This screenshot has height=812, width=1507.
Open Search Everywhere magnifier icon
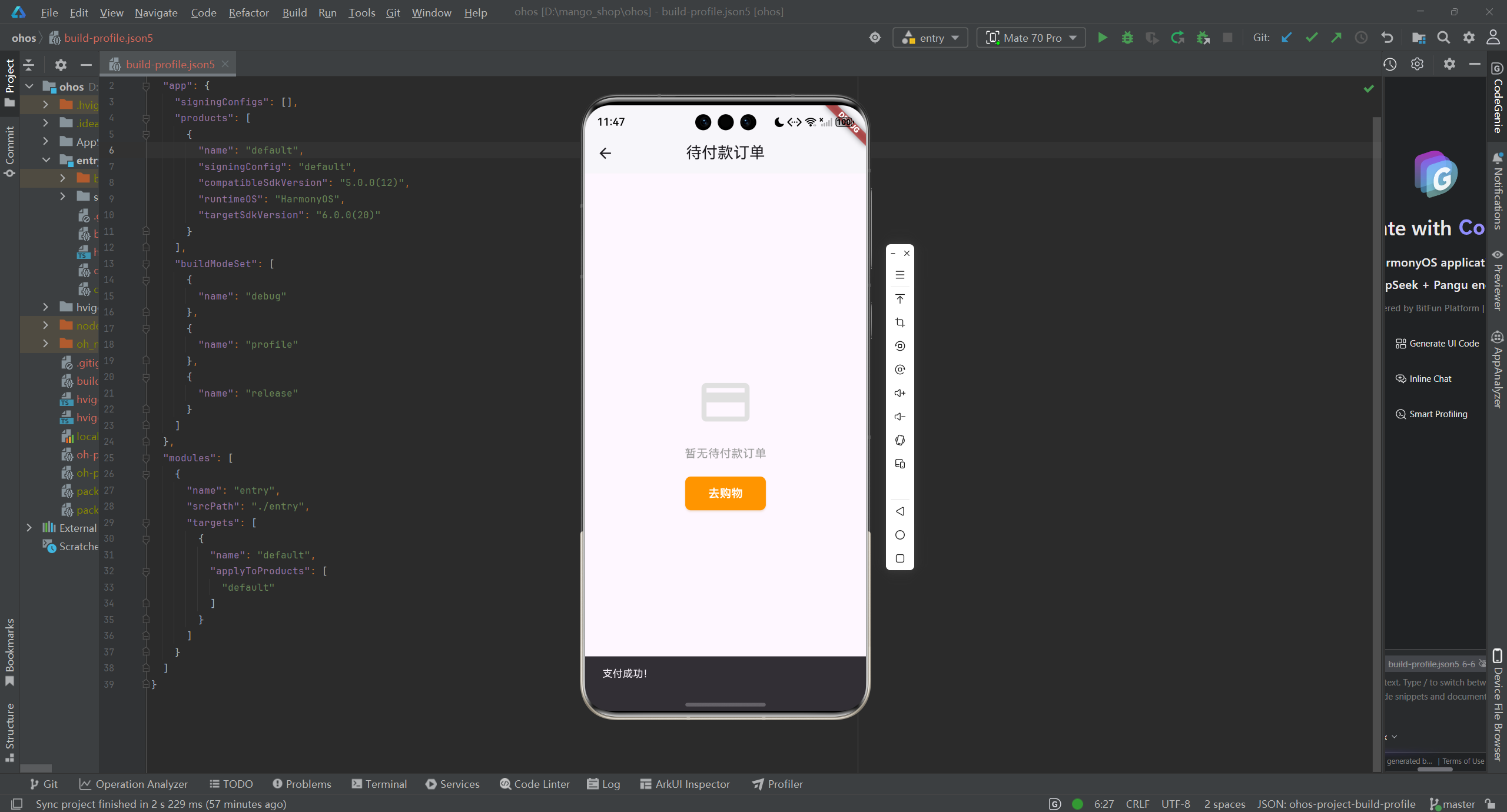(1443, 38)
